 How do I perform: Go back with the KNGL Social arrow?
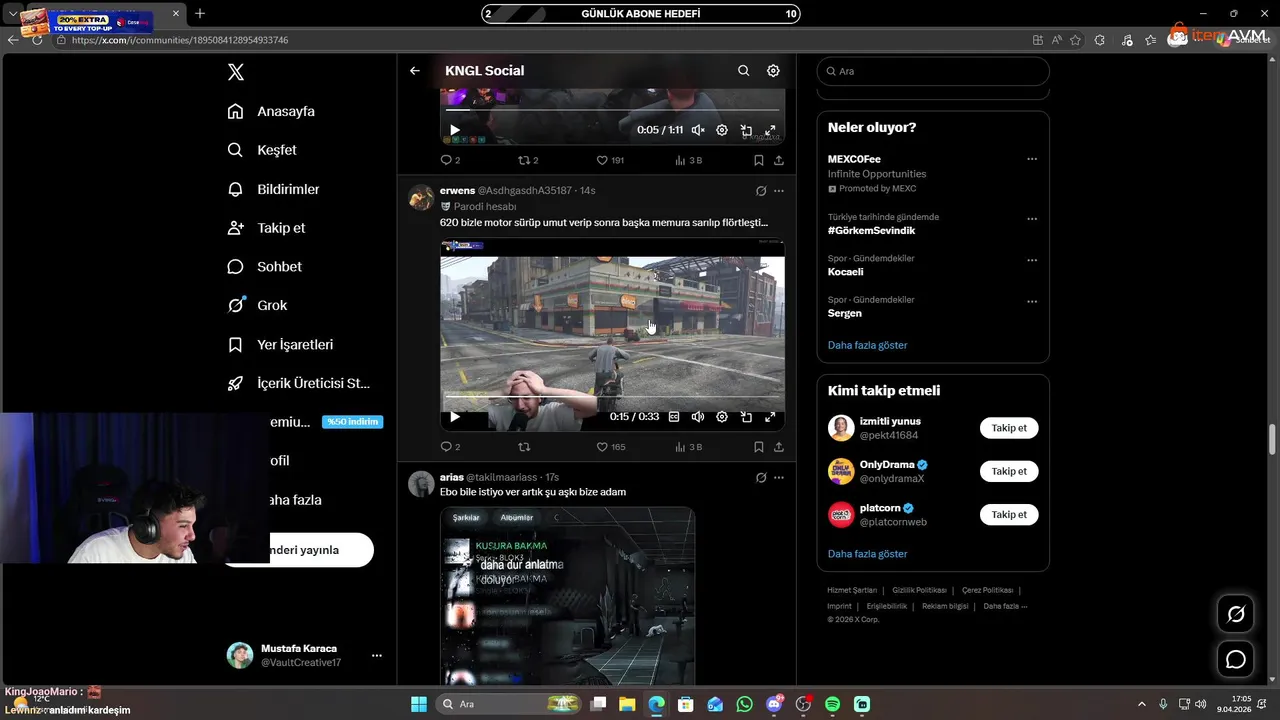415,71
